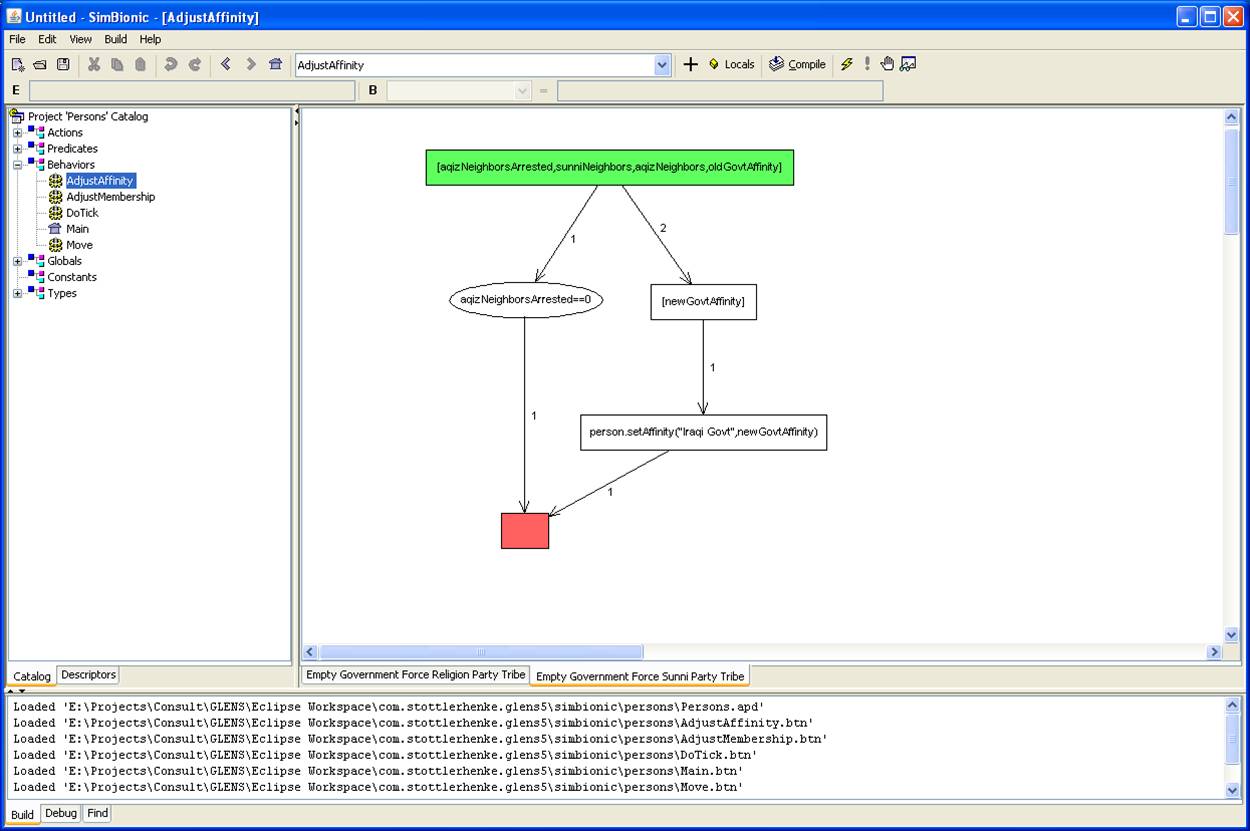Switch to the Catalog tab
1250x831 pixels.
pyautogui.click(x=32, y=676)
